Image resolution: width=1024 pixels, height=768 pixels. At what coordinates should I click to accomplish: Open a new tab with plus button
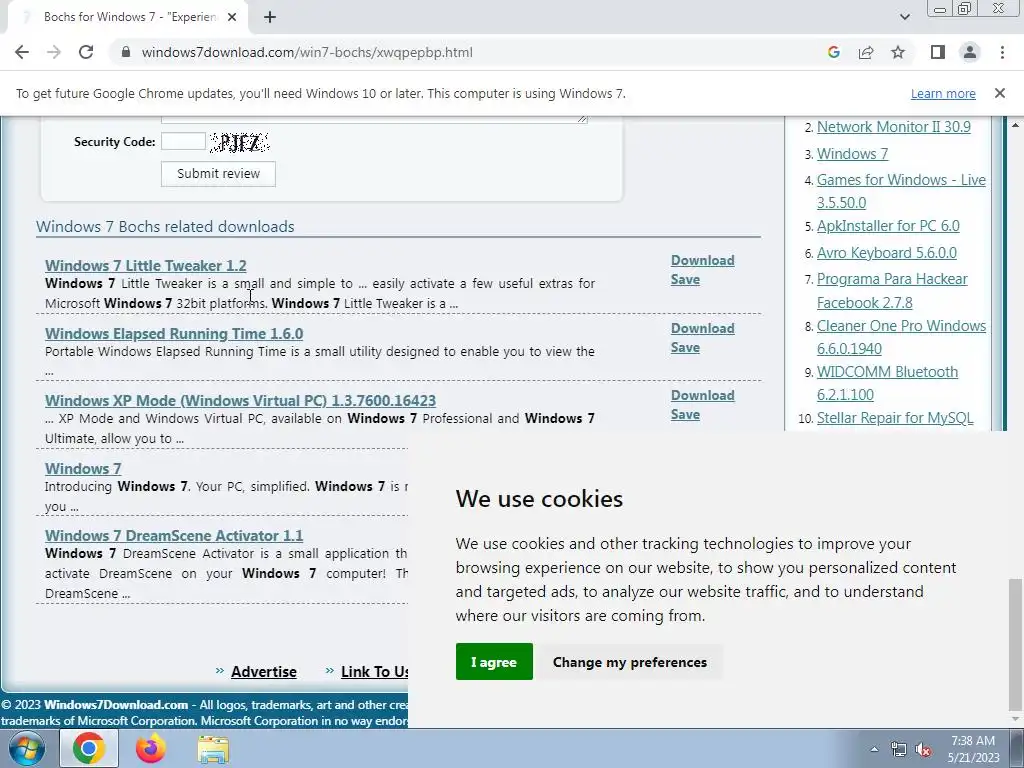point(270,17)
